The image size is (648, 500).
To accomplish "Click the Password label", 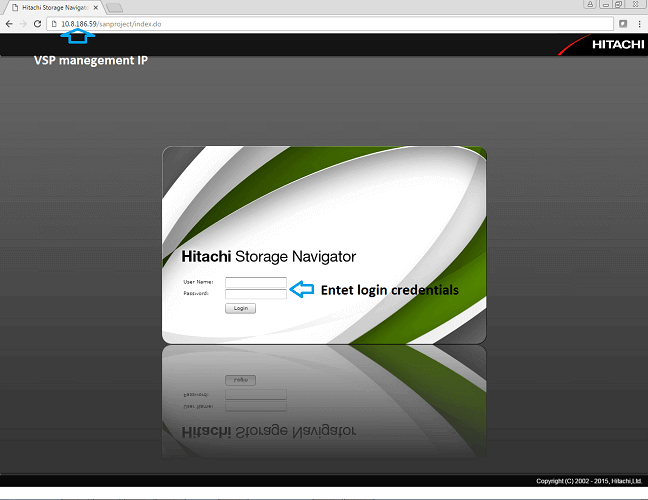I will 196,293.
